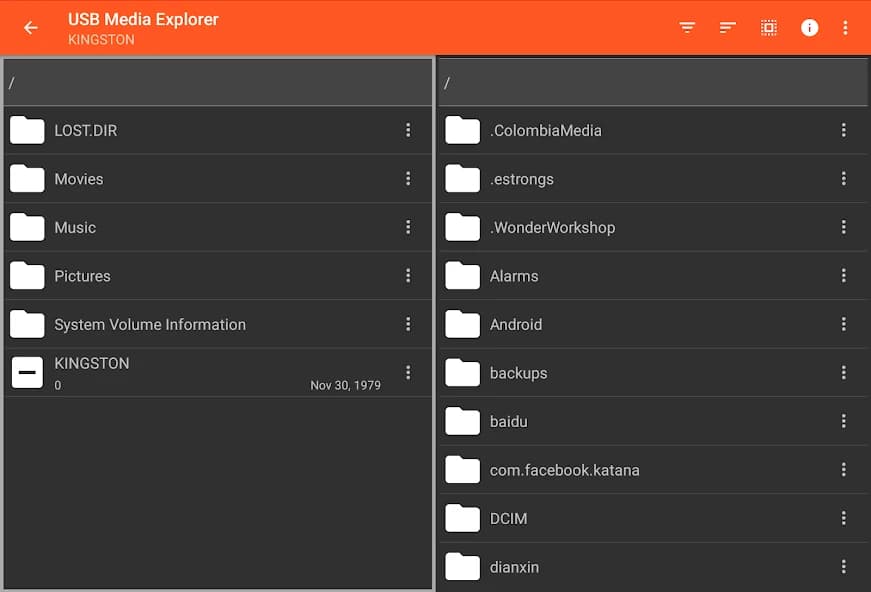871x592 pixels.
Task: Open the filter options icon in toolbar
Action: (x=686, y=27)
